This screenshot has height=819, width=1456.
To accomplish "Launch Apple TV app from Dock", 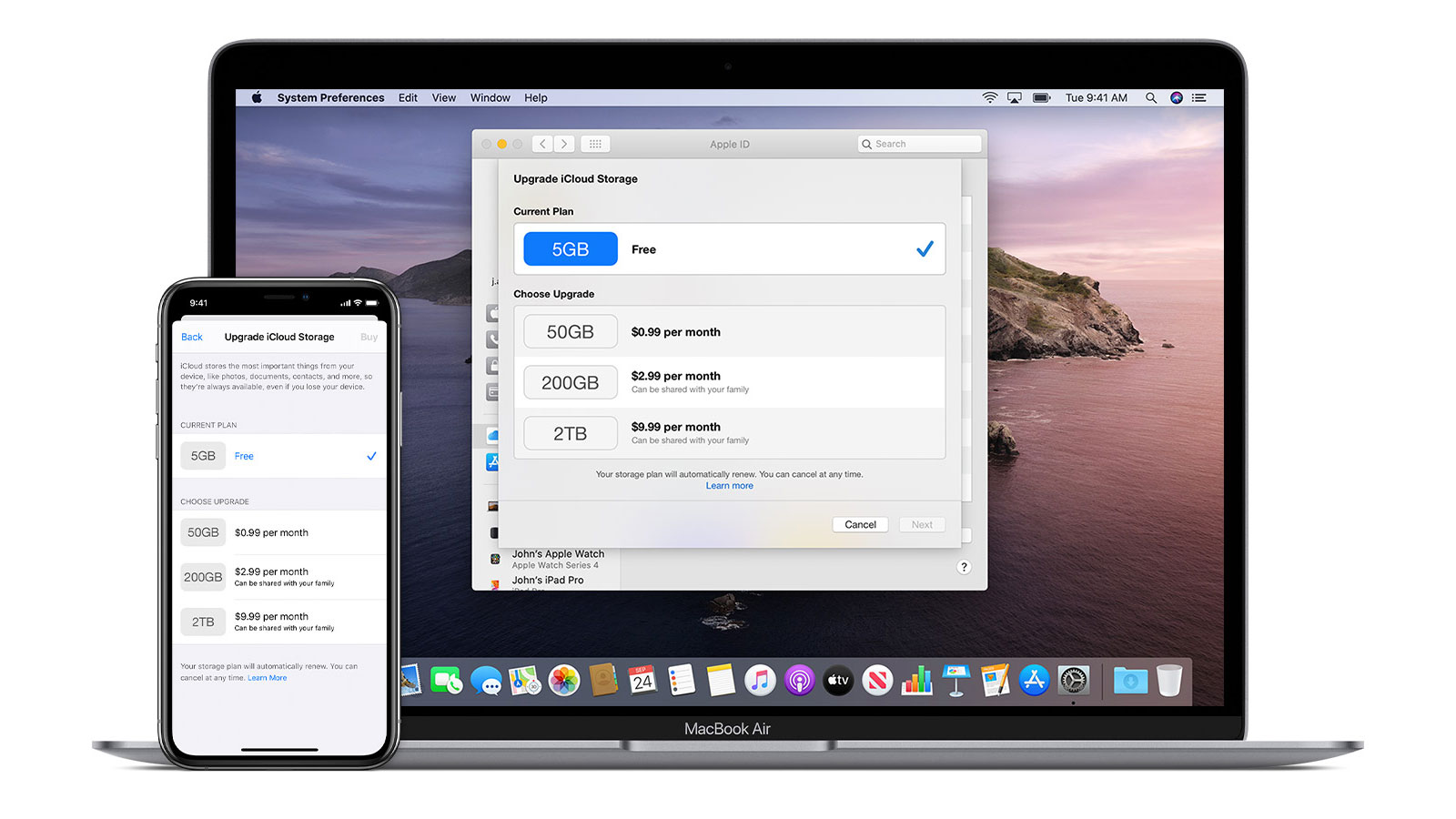I will tap(838, 680).
